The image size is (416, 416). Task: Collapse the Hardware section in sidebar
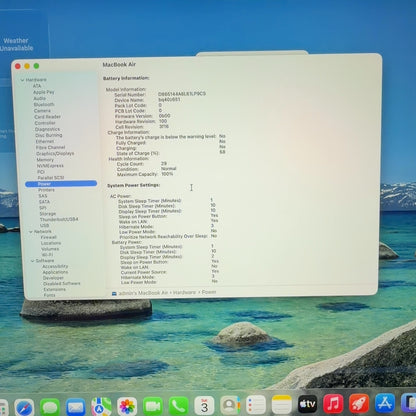point(22,80)
